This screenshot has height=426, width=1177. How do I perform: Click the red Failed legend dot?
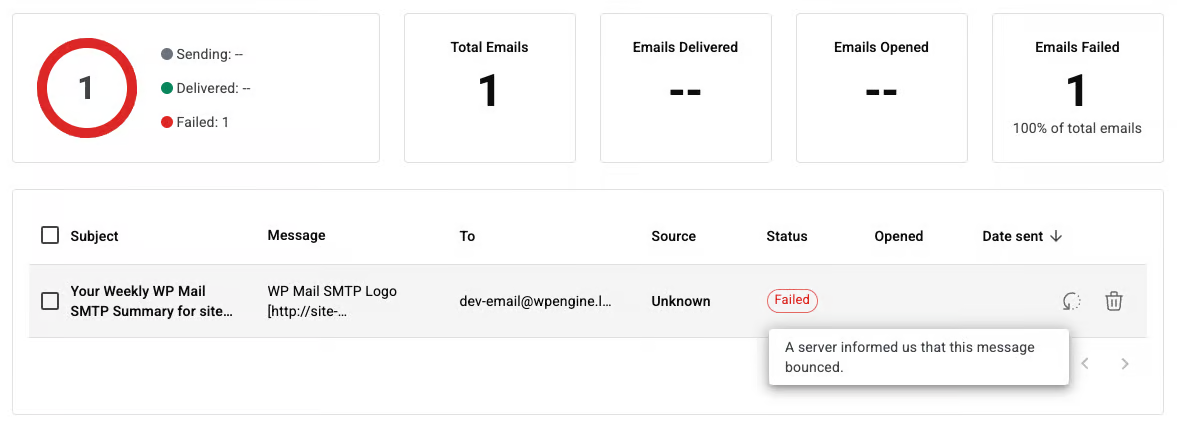(167, 122)
